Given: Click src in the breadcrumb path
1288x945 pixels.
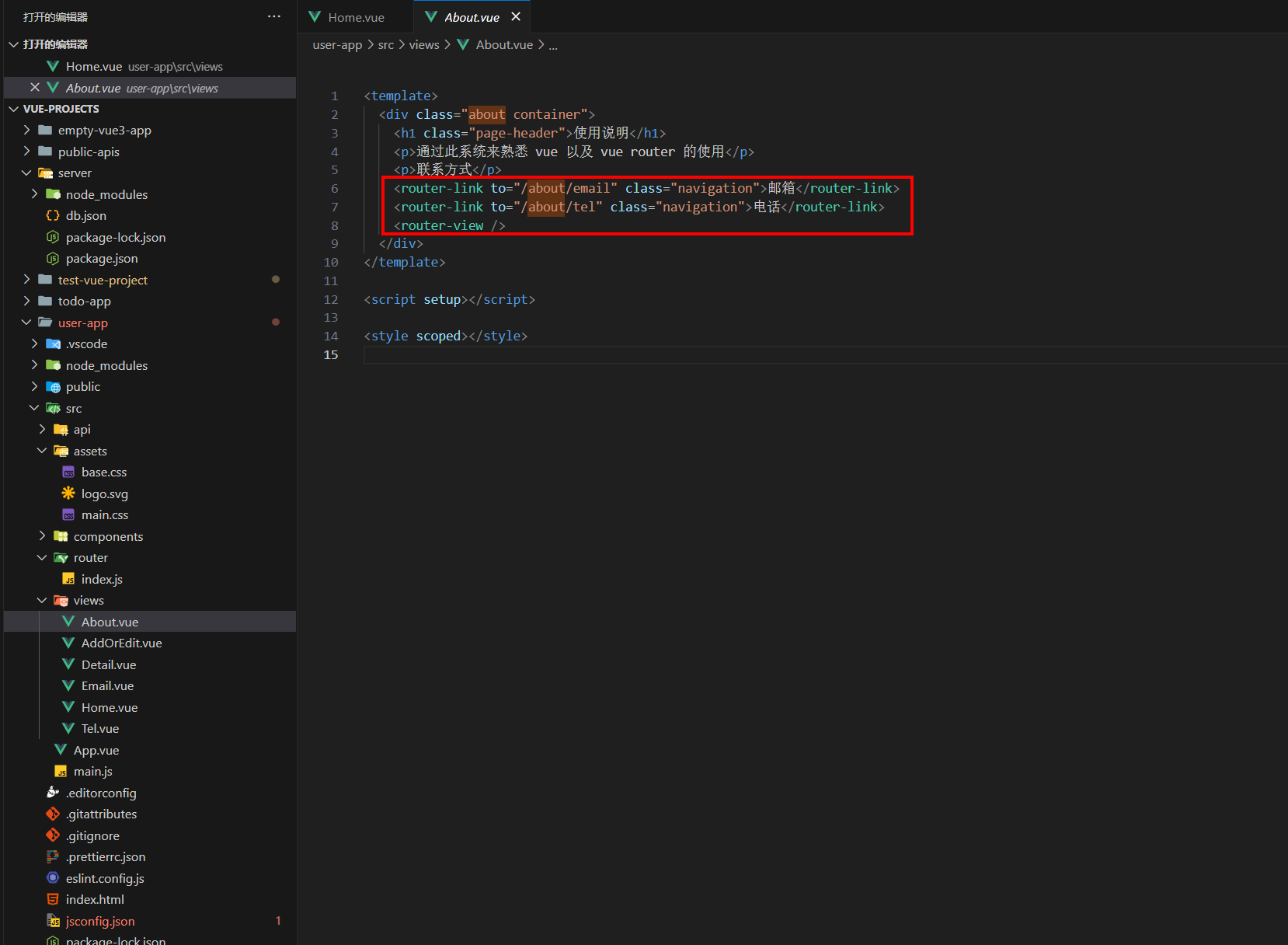Looking at the screenshot, I should click(x=386, y=45).
